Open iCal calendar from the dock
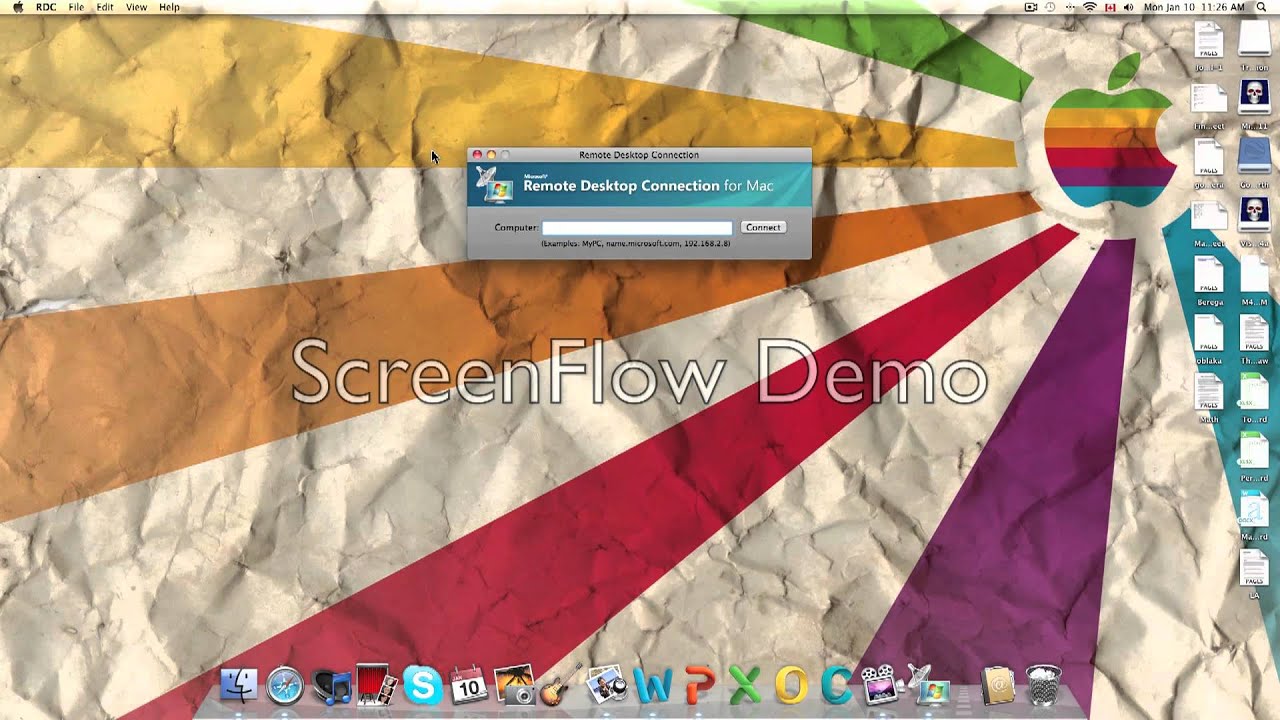The width and height of the screenshot is (1280, 720). pyautogui.click(x=469, y=686)
